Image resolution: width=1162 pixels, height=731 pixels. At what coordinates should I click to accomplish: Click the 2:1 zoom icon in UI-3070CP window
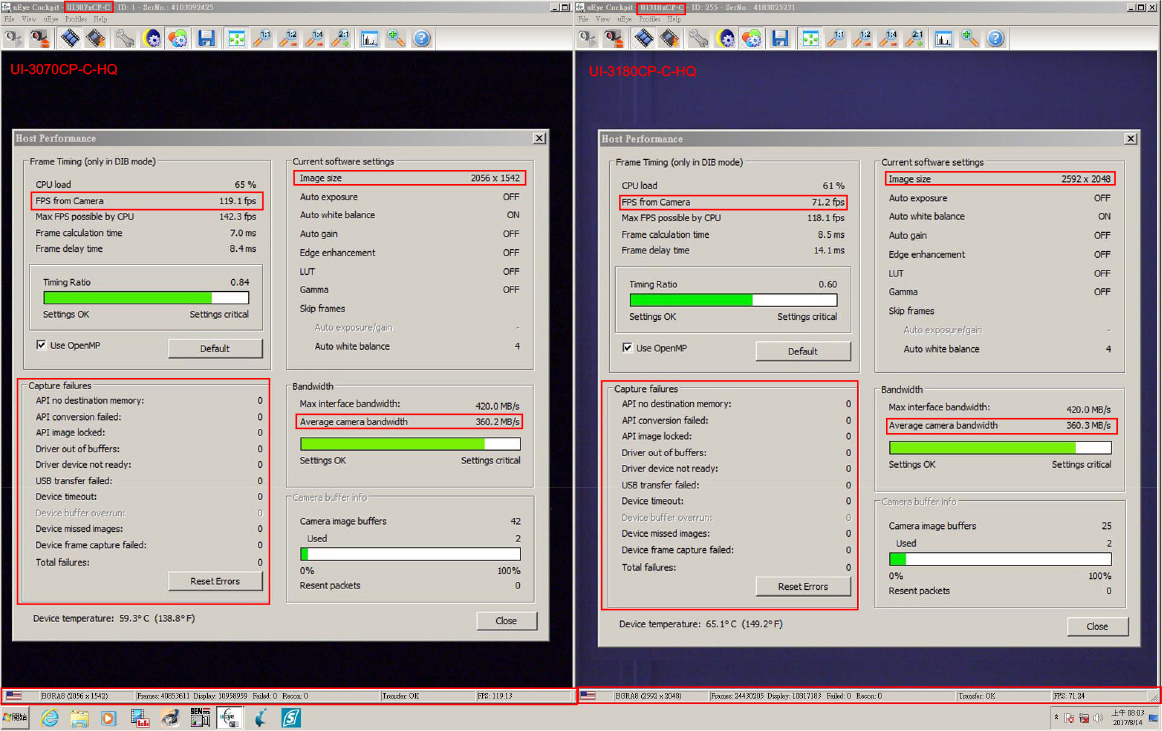pos(342,39)
